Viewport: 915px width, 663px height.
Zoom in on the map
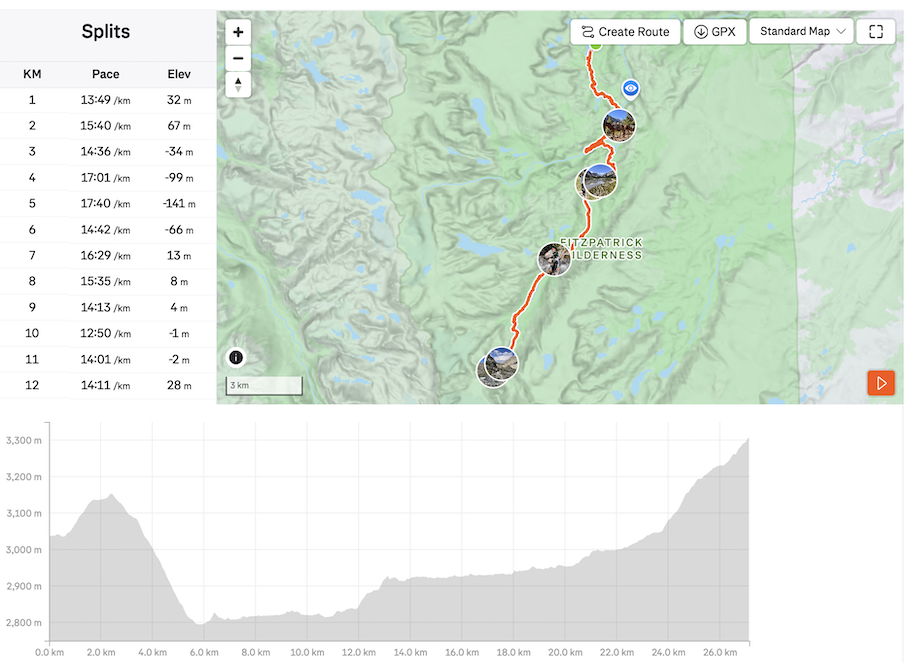coord(238,32)
